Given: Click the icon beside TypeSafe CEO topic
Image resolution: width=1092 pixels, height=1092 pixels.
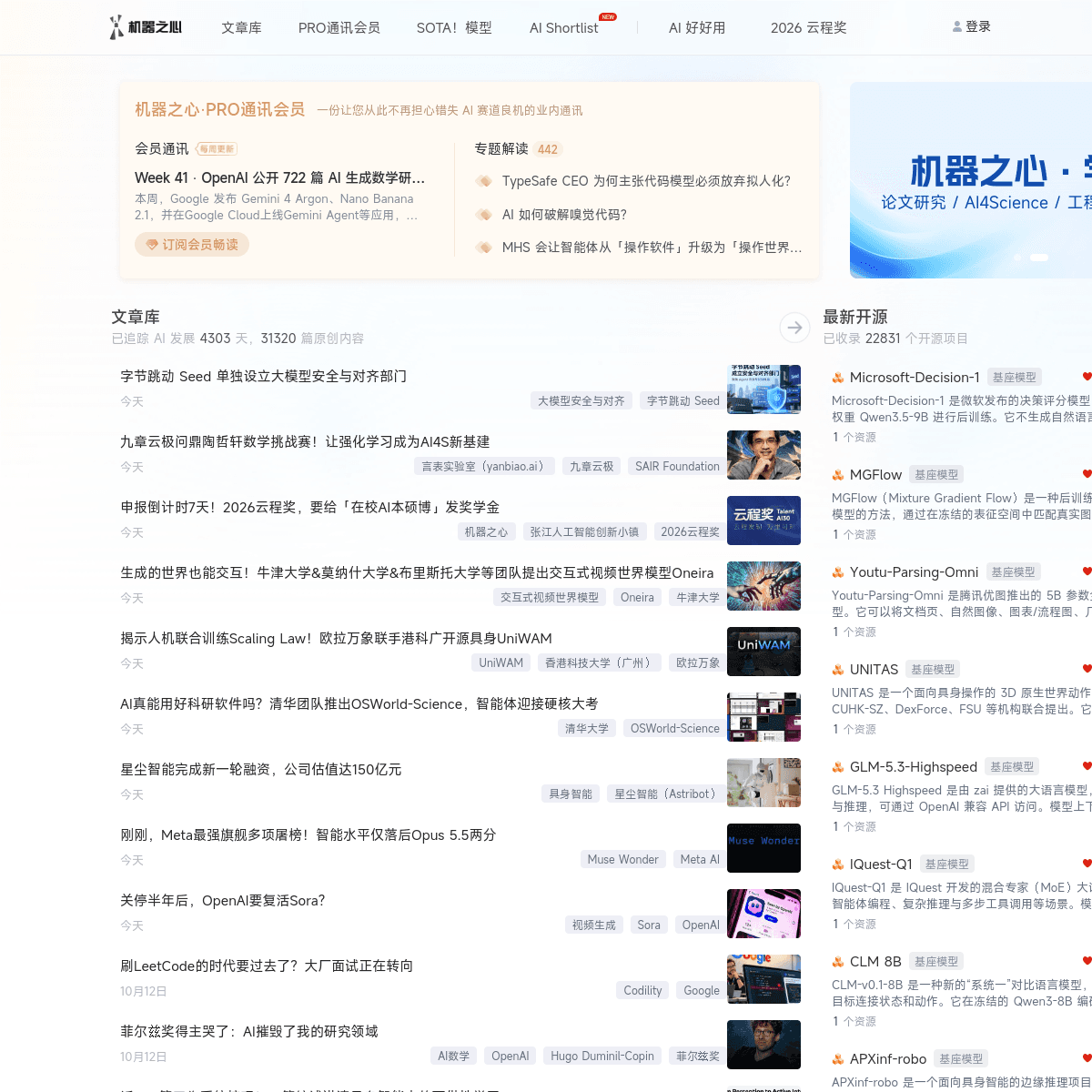Looking at the screenshot, I should click(x=484, y=181).
